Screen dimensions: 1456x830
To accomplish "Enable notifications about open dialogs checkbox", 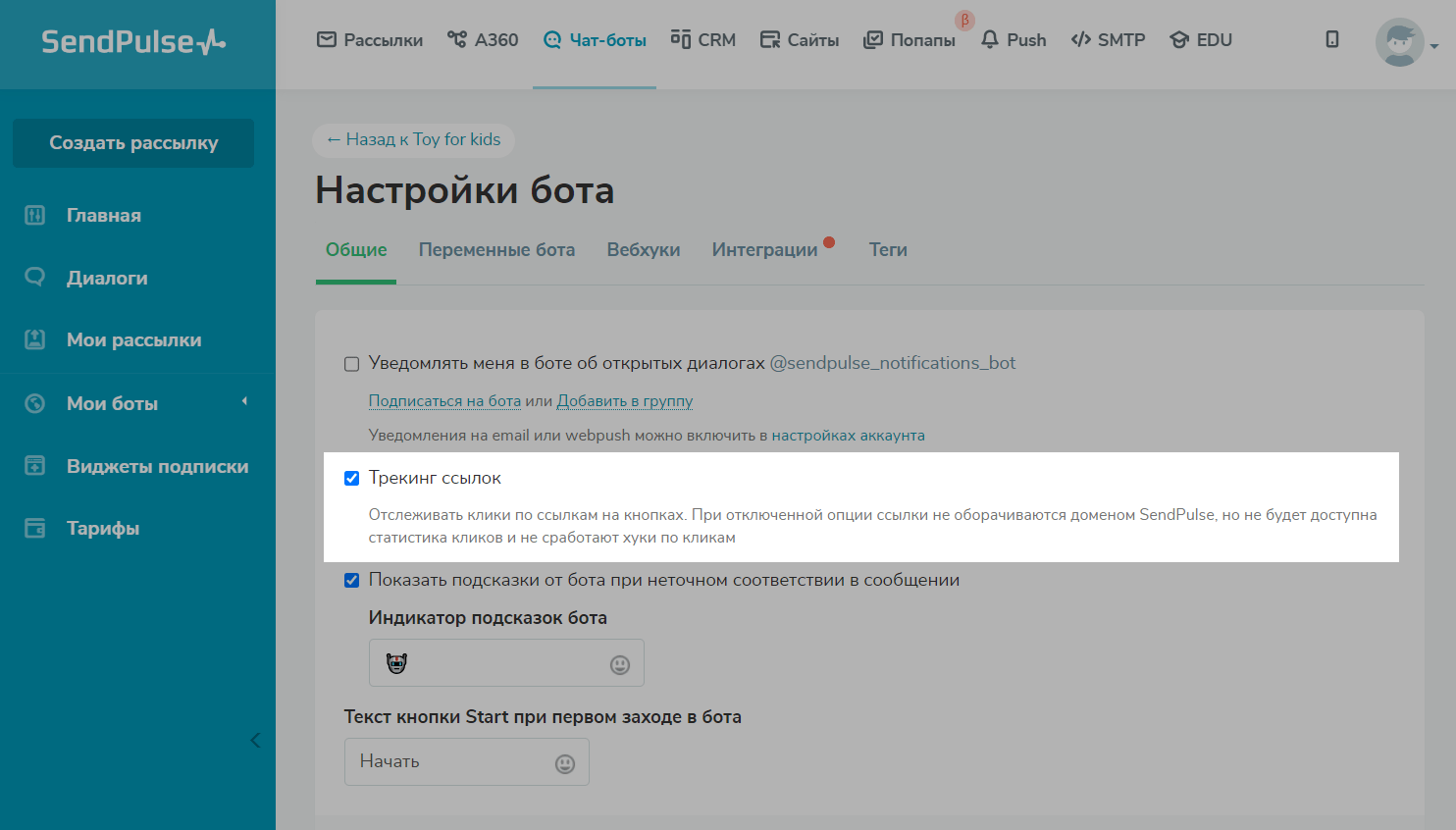I will pyautogui.click(x=352, y=364).
